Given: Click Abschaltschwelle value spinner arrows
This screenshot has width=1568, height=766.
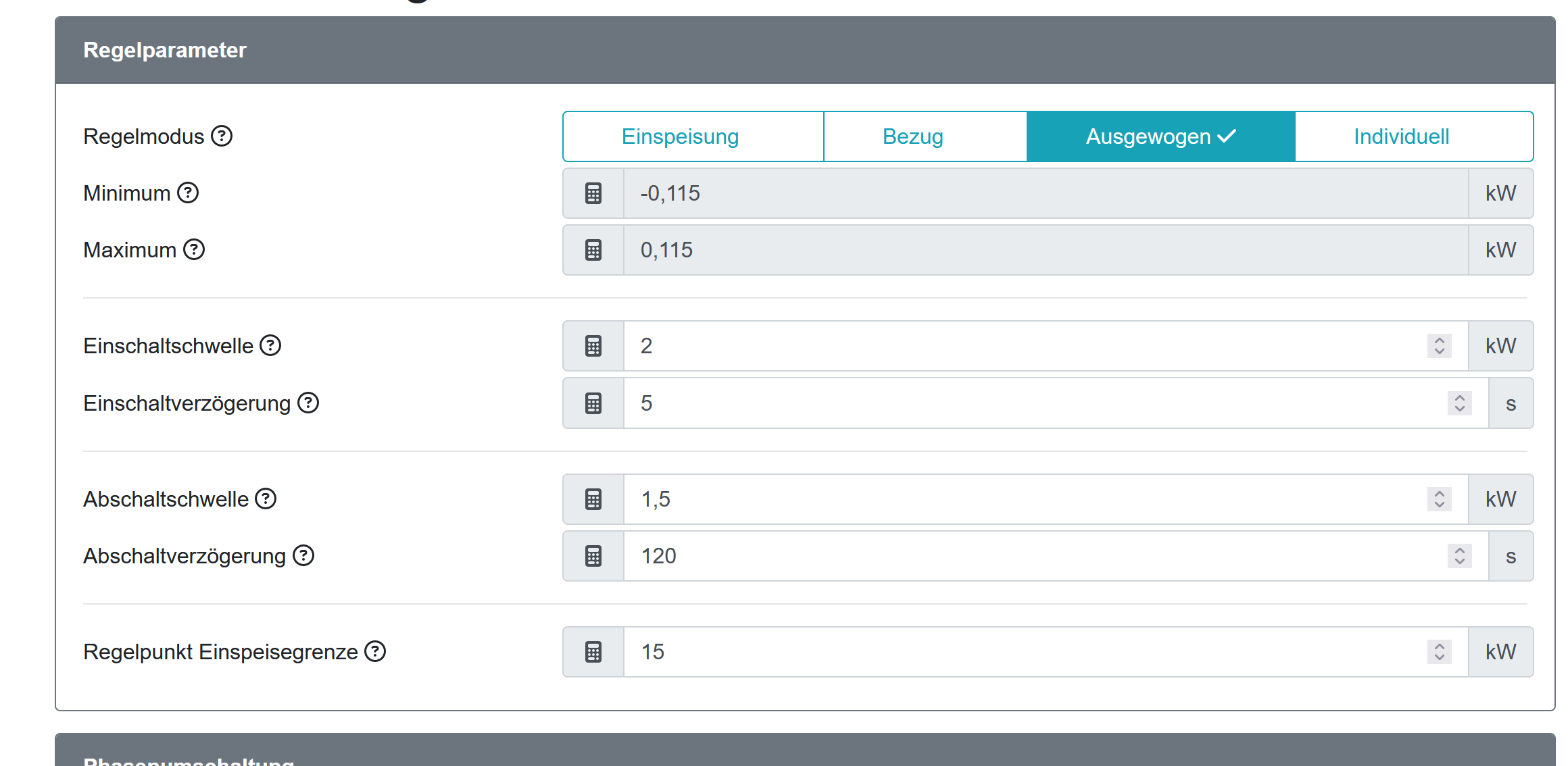Looking at the screenshot, I should (x=1439, y=499).
